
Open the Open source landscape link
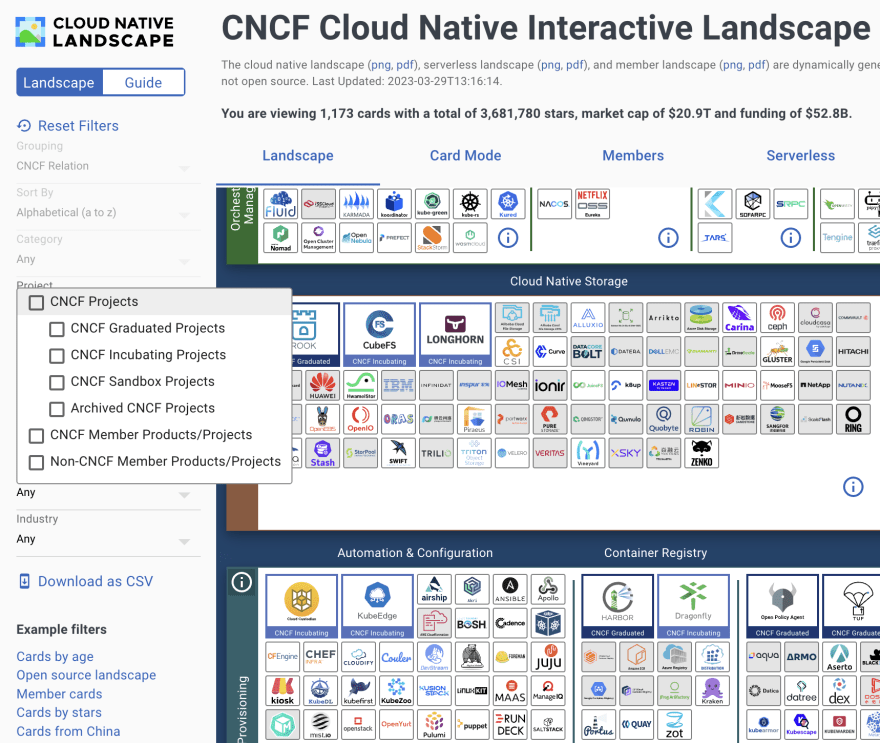[x=86, y=675]
